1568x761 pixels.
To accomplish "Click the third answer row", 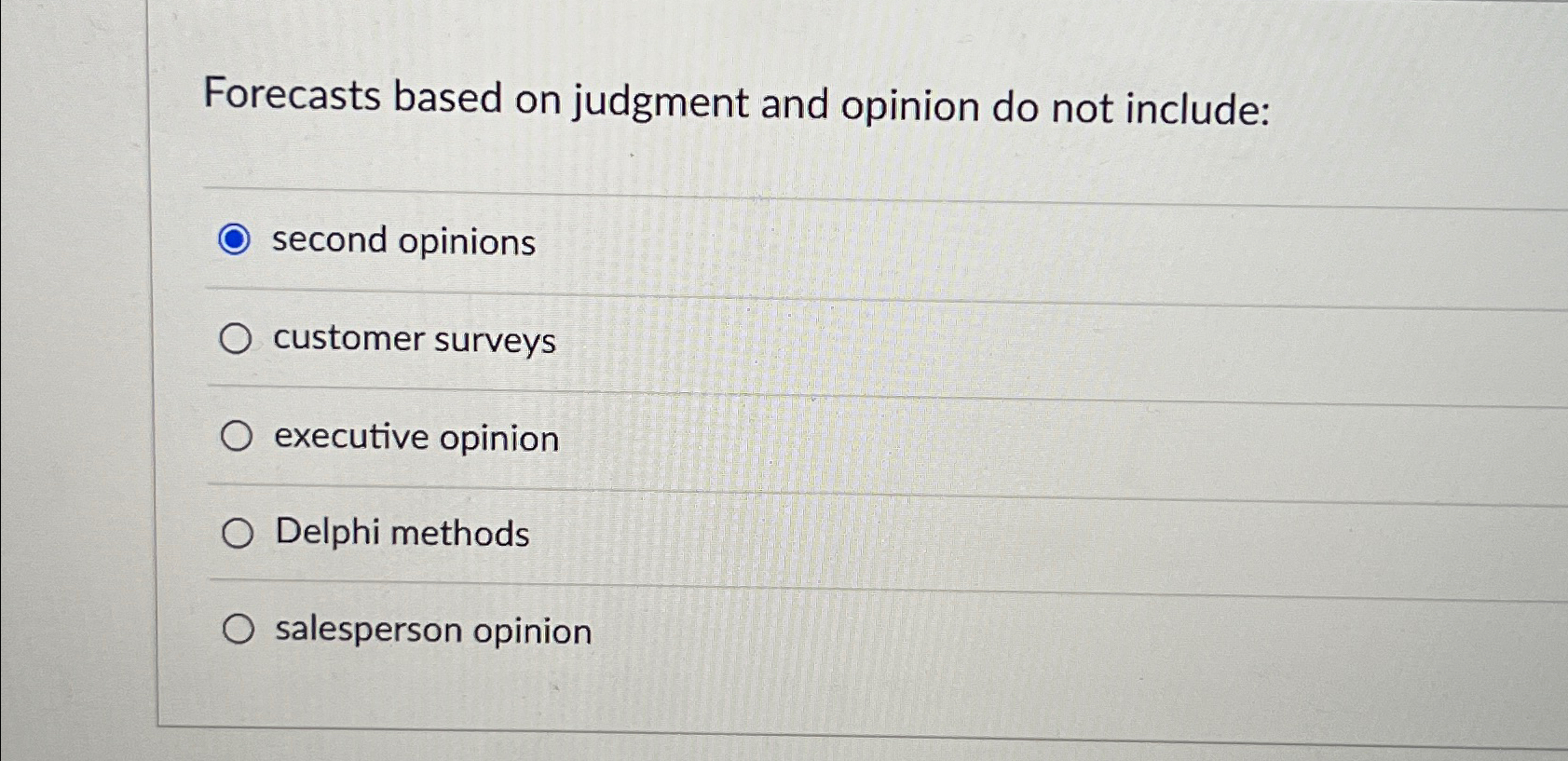I will pyautogui.click(x=745, y=434).
